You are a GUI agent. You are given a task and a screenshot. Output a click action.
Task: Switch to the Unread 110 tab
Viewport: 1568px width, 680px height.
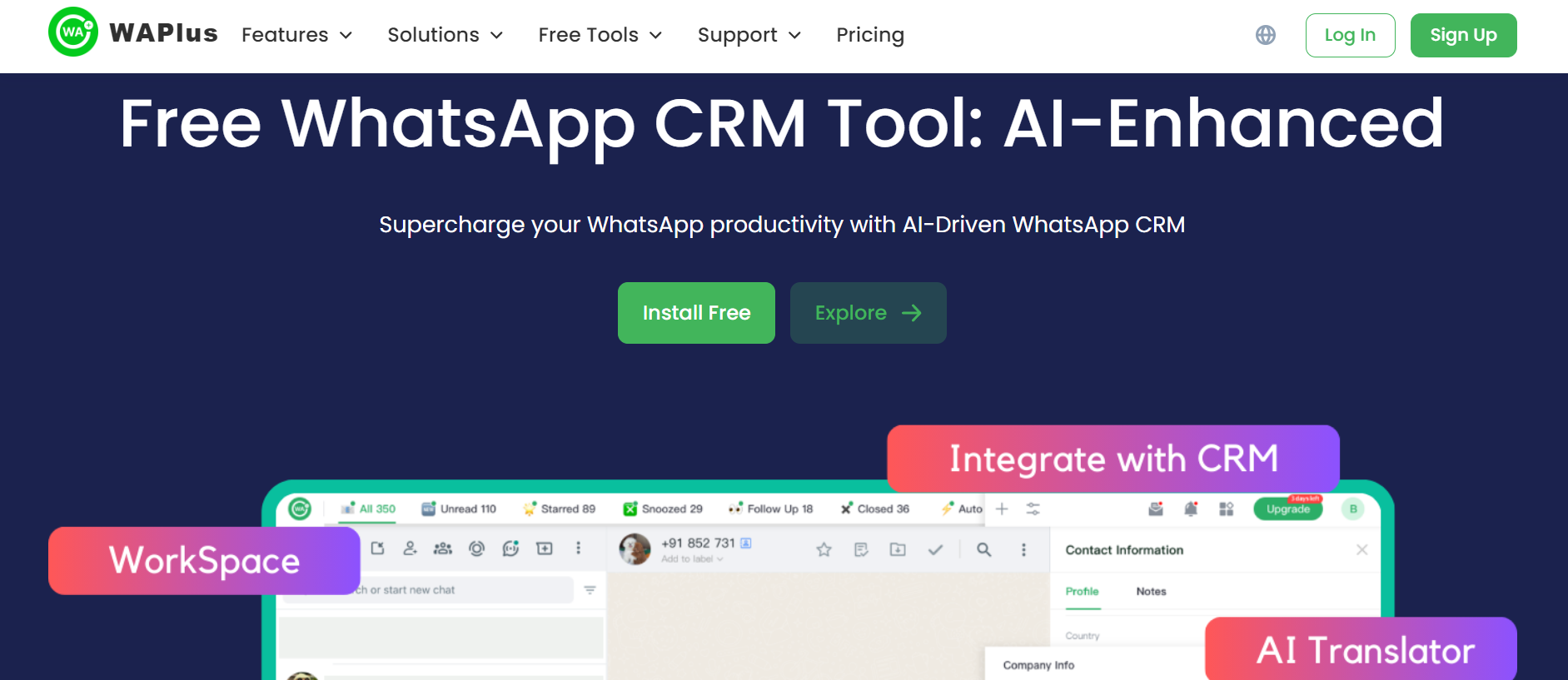click(x=459, y=509)
